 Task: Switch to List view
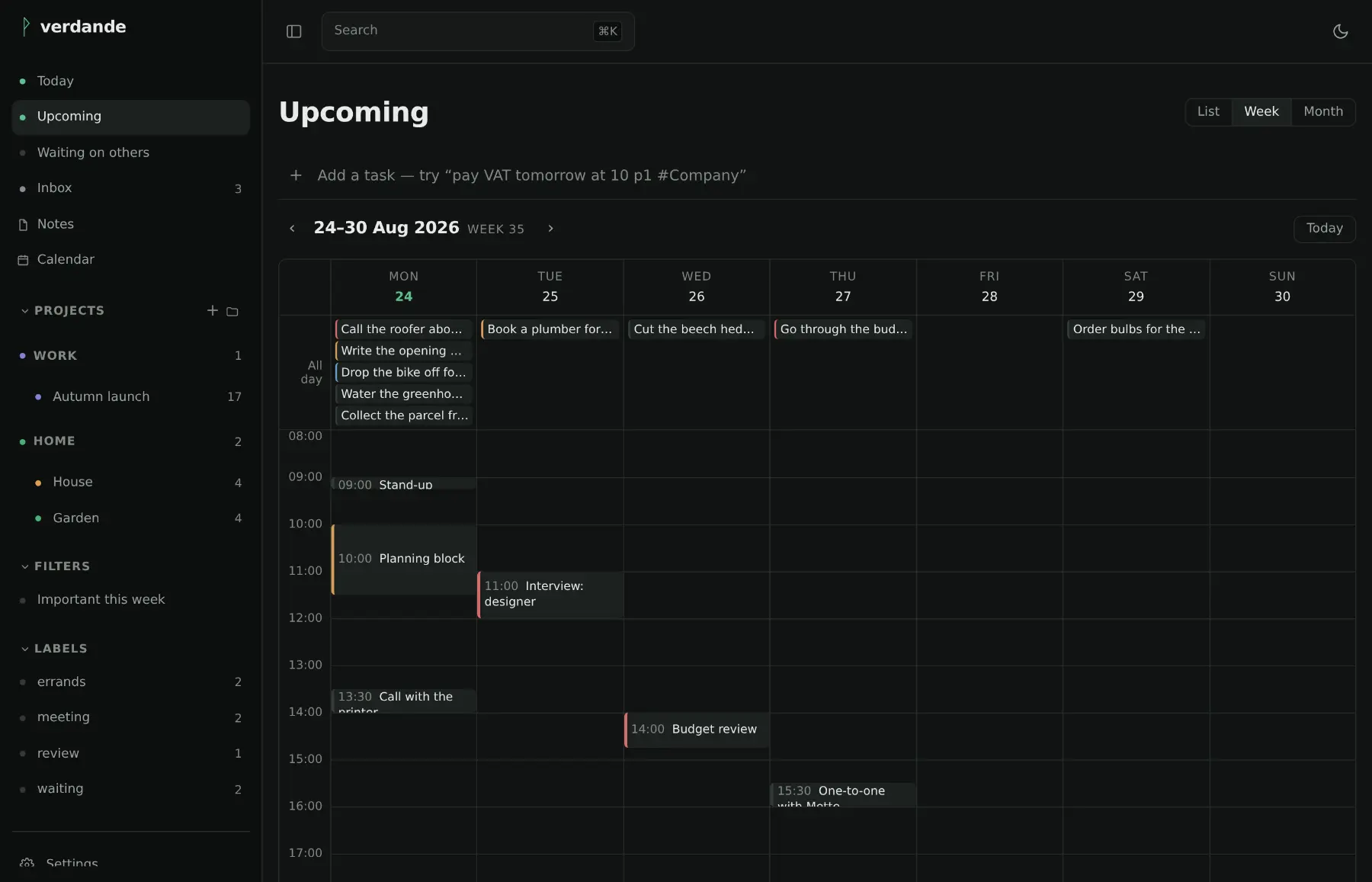[x=1208, y=112]
